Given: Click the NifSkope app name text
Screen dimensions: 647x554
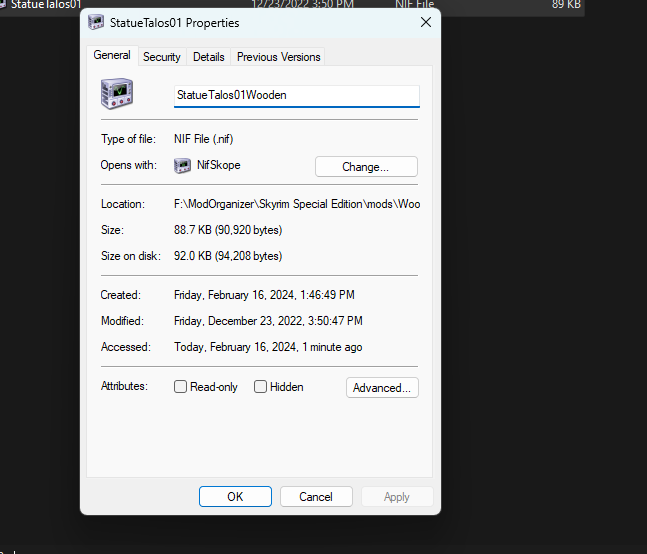Looking at the screenshot, I should (219, 165).
